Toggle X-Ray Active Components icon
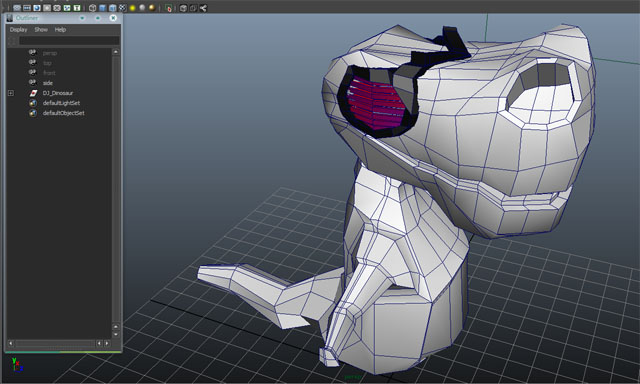Image resolution: width=640 pixels, height=384 pixels. click(193, 8)
